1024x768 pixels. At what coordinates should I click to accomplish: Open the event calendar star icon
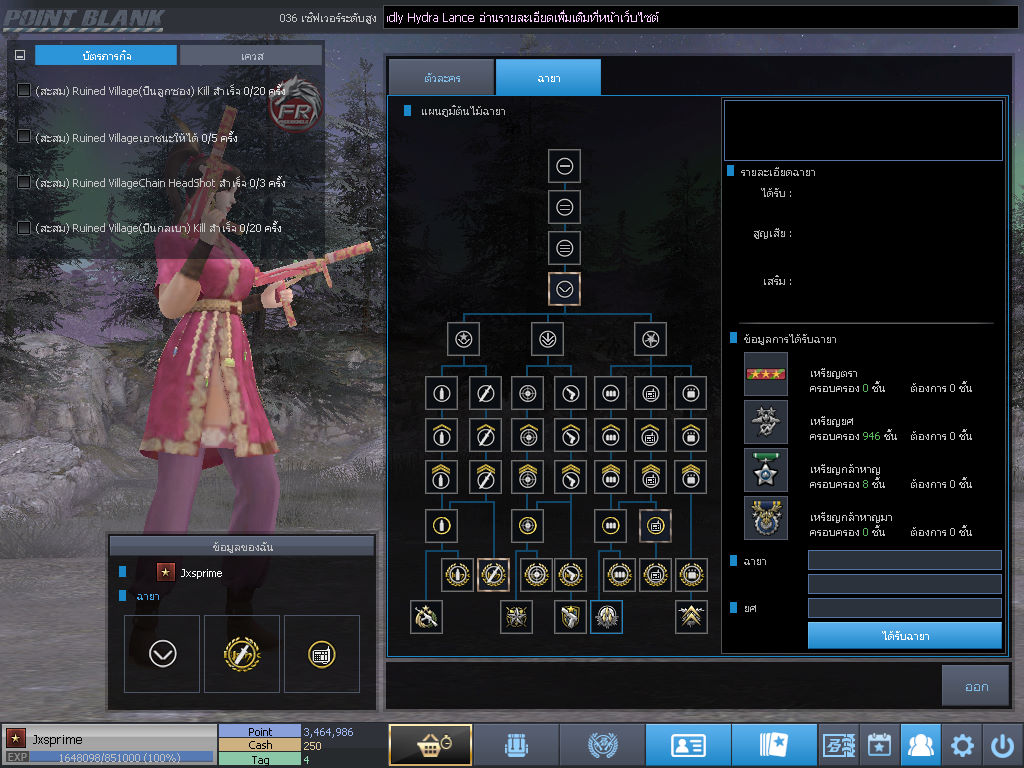880,744
